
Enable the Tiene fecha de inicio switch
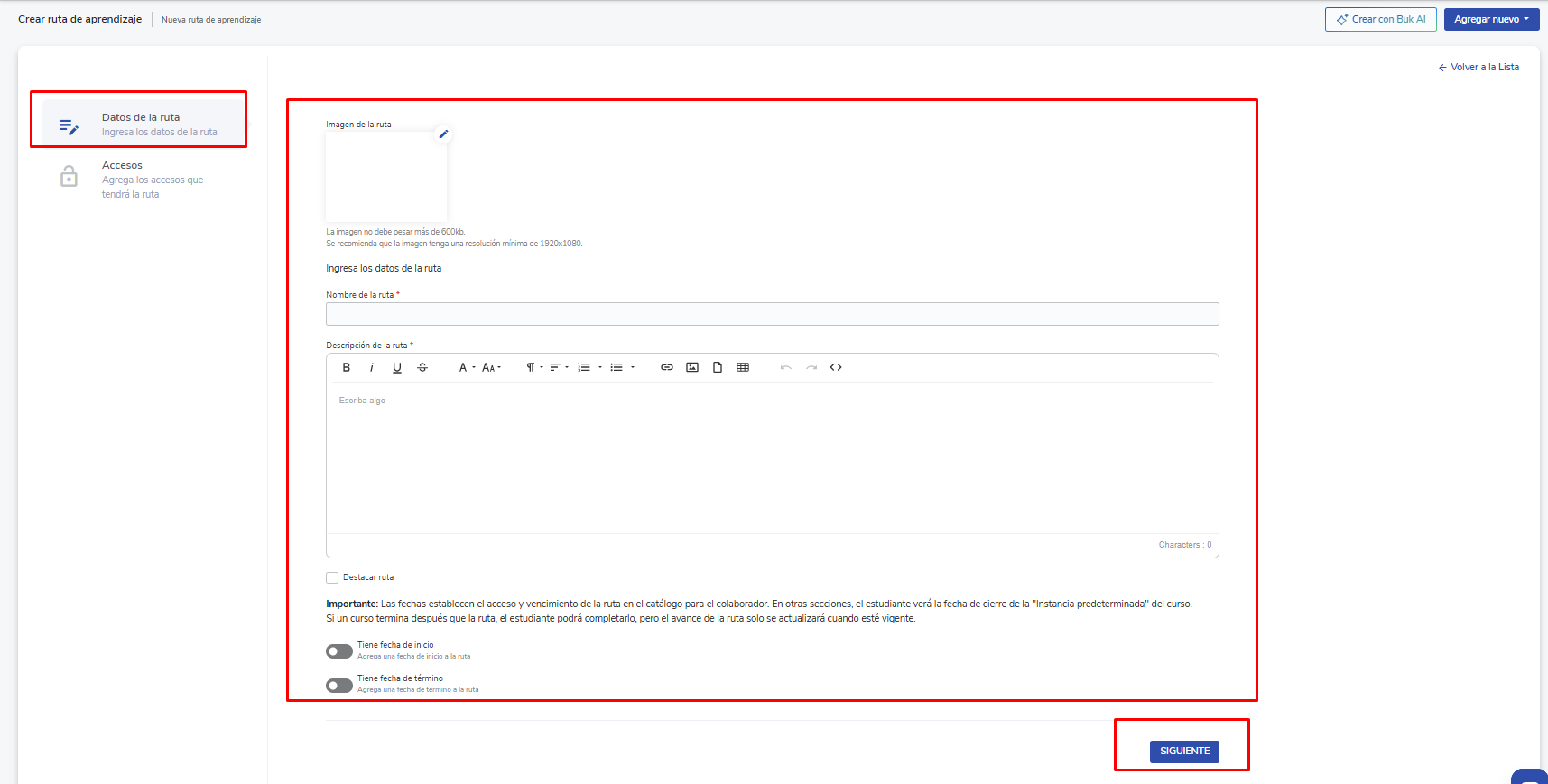pos(339,651)
